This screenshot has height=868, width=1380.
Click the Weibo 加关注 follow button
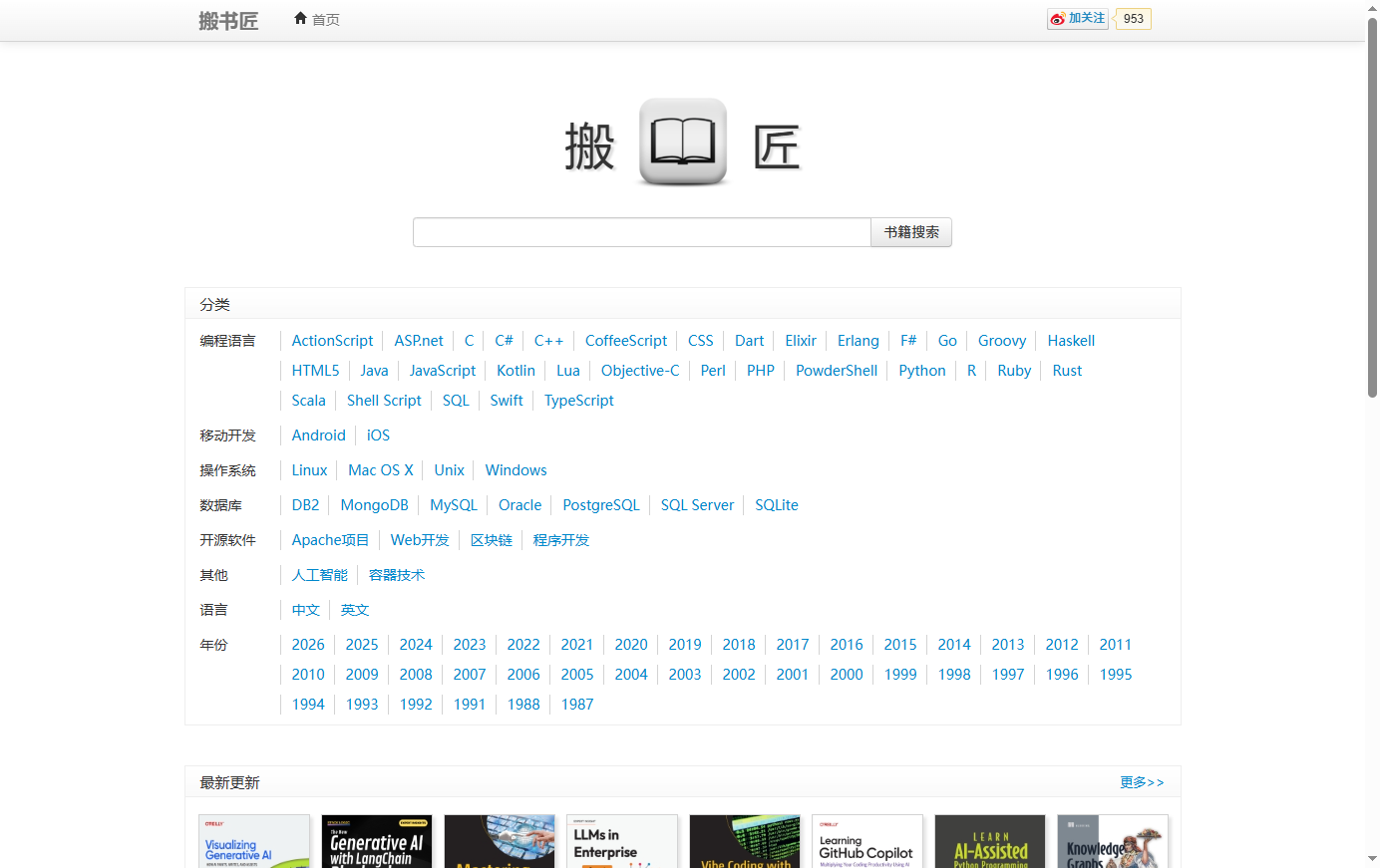(1078, 19)
